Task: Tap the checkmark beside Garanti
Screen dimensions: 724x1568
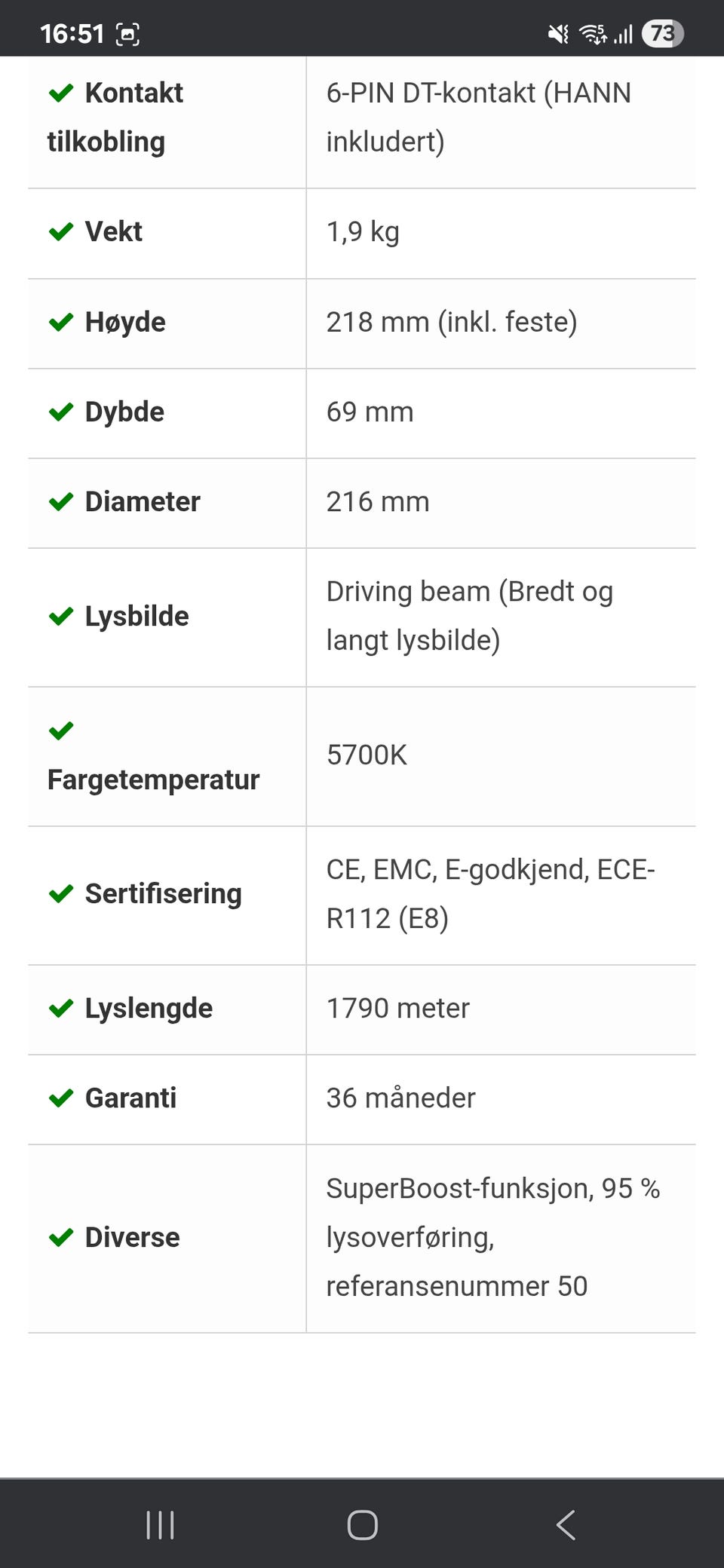Action: (61, 1098)
